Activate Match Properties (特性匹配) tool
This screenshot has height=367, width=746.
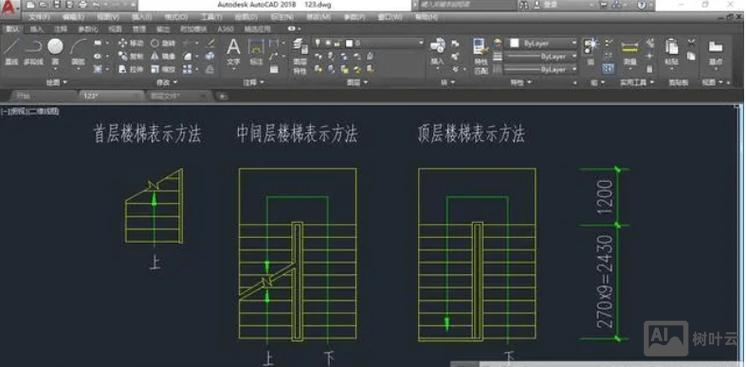point(481,56)
